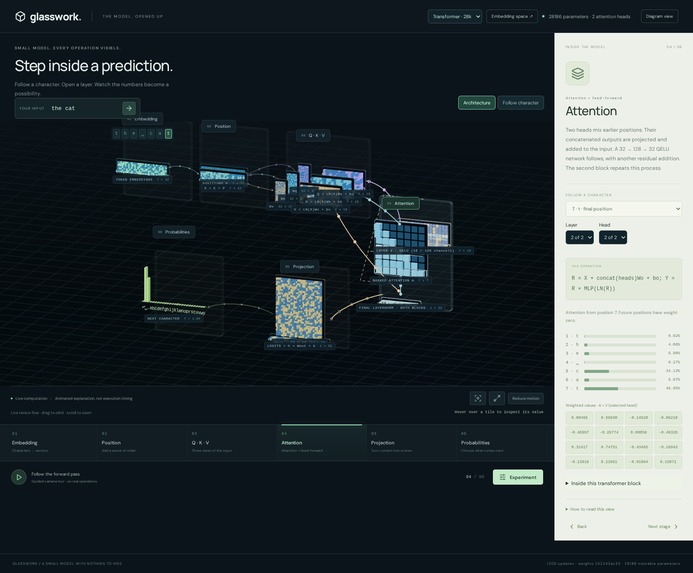
Task: Open the Head 2 of 2 dropdown
Action: (x=613, y=237)
